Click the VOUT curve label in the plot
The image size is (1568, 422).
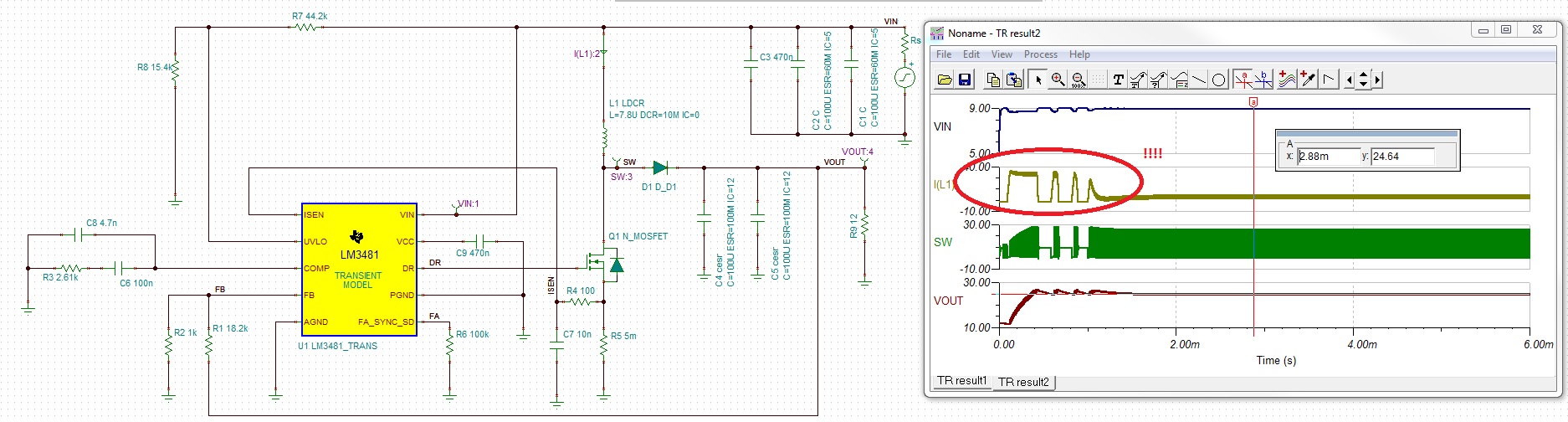point(948,301)
